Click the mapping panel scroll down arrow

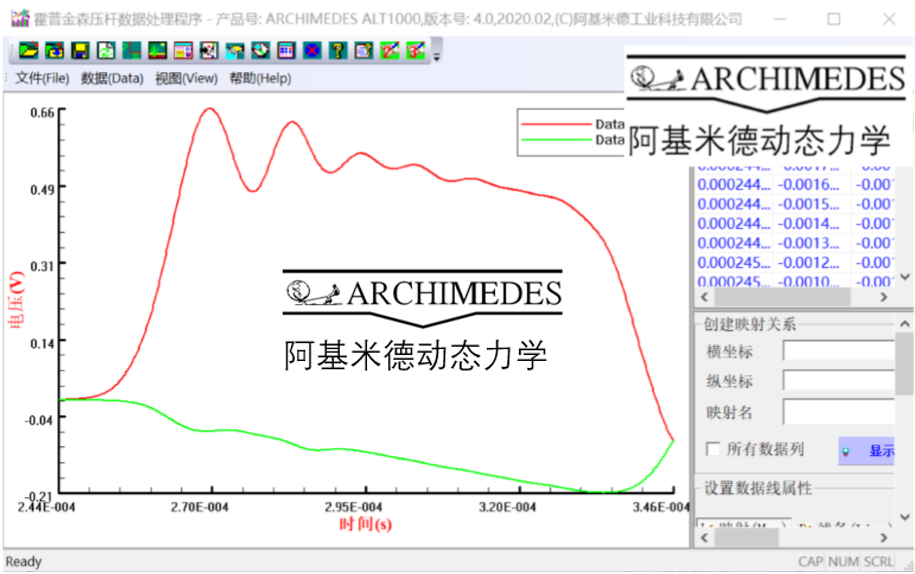coord(905,517)
